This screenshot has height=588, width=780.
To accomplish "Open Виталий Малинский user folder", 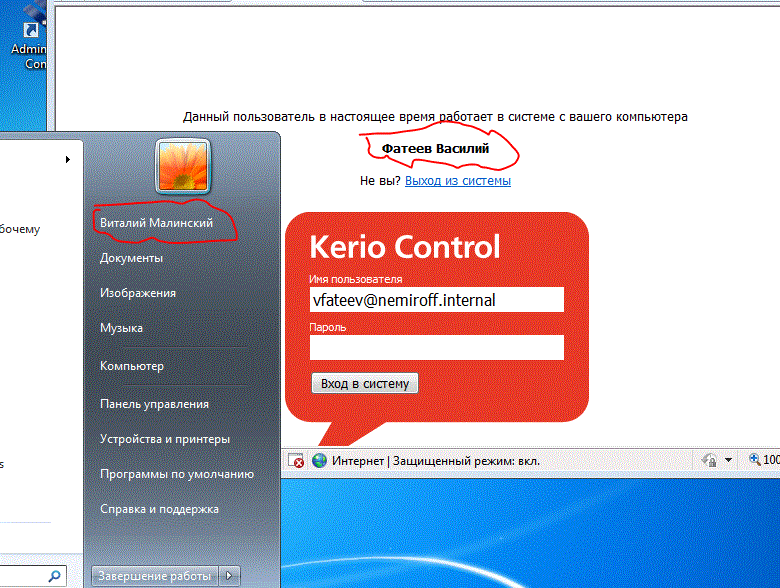I will tap(156, 223).
